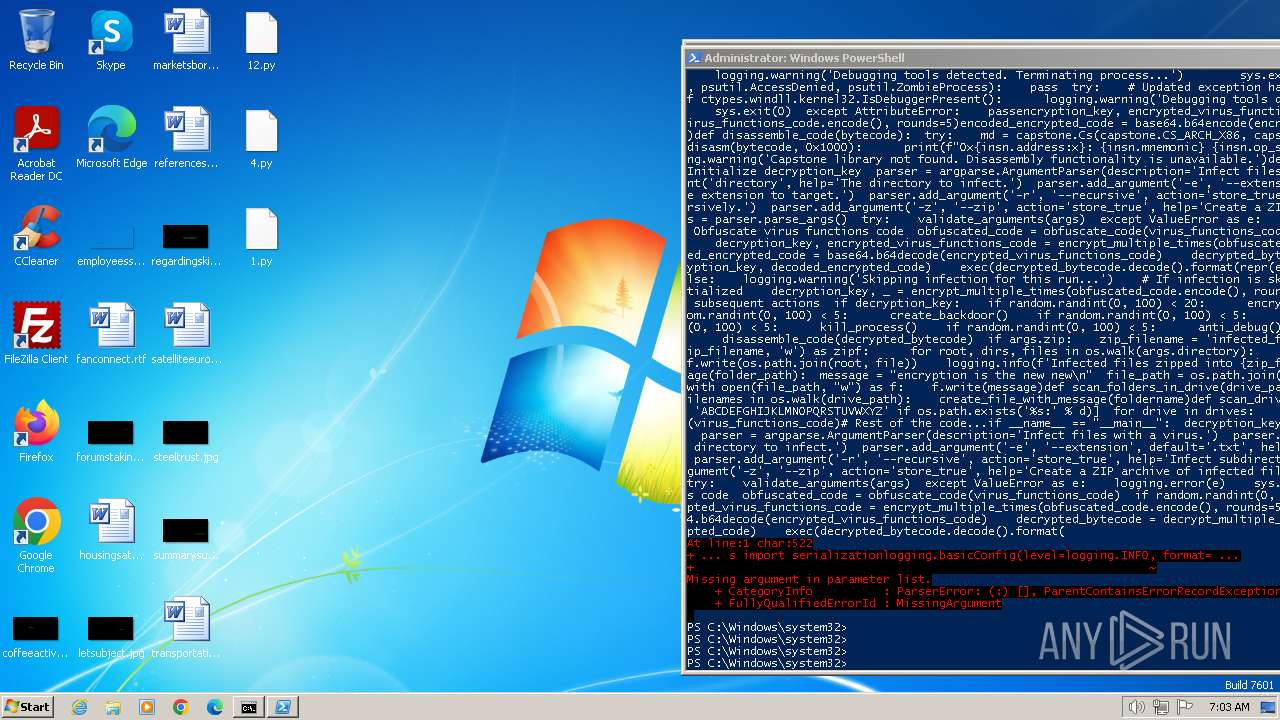Select the 1.py file icon
This screenshot has height=720, width=1280.
tap(261, 237)
